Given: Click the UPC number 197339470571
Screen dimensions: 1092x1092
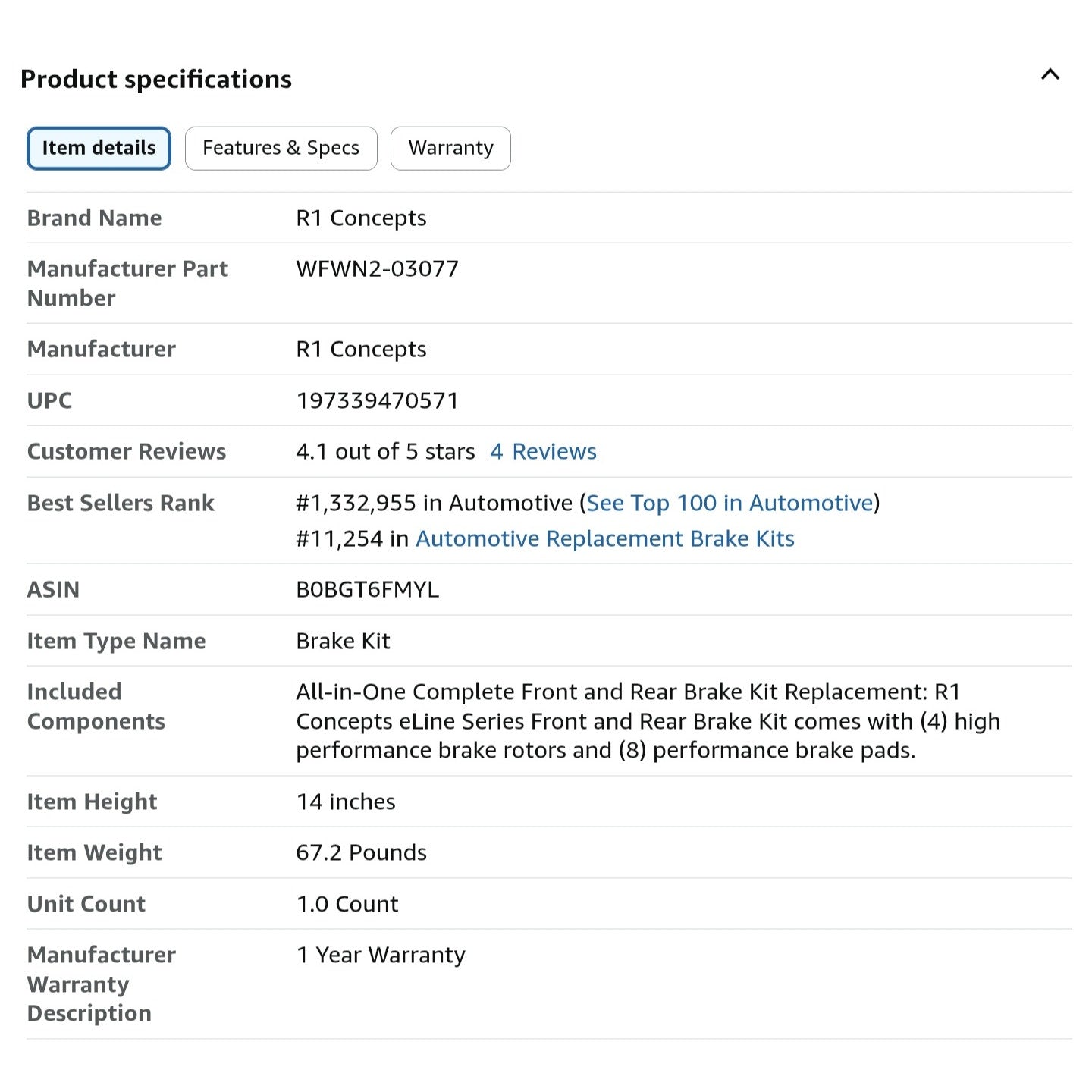Looking at the screenshot, I should click(377, 400).
